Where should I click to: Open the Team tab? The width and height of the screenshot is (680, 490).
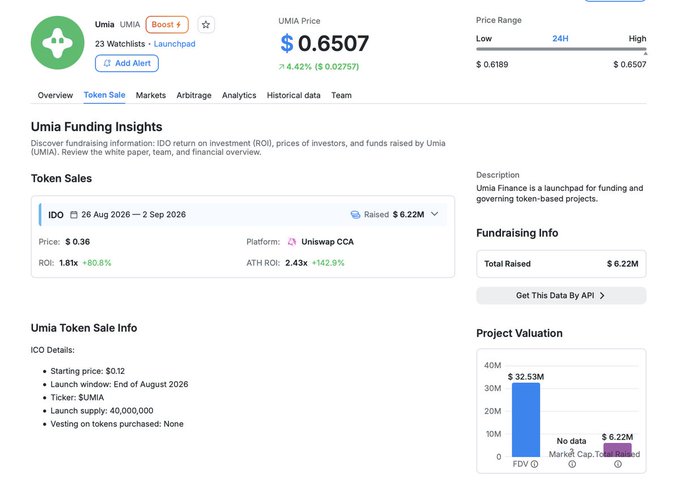click(341, 95)
